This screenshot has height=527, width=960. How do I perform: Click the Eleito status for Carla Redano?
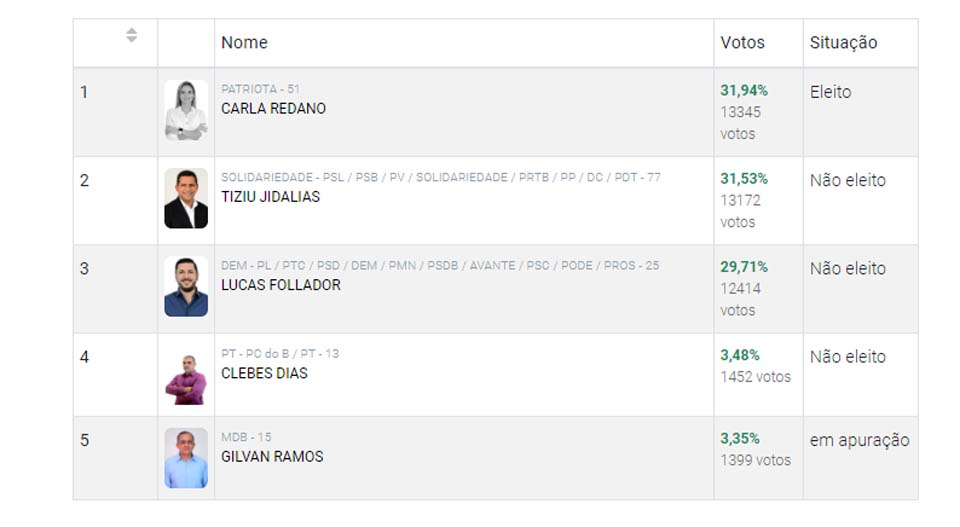(x=830, y=92)
